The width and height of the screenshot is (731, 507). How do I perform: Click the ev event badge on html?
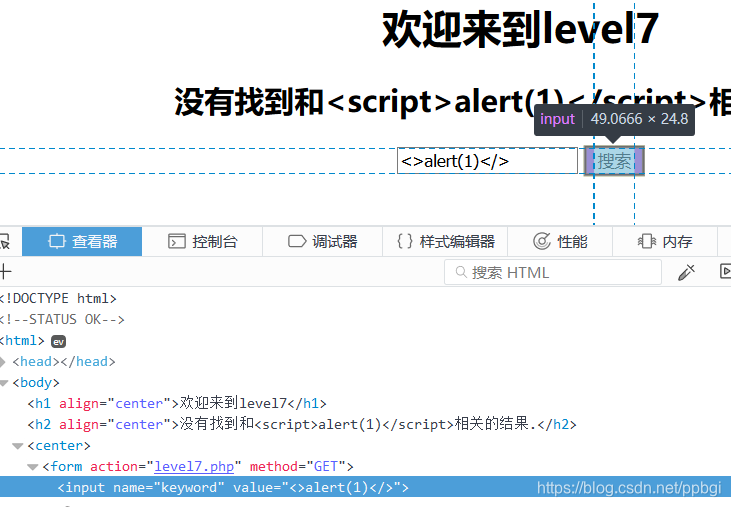point(58,342)
